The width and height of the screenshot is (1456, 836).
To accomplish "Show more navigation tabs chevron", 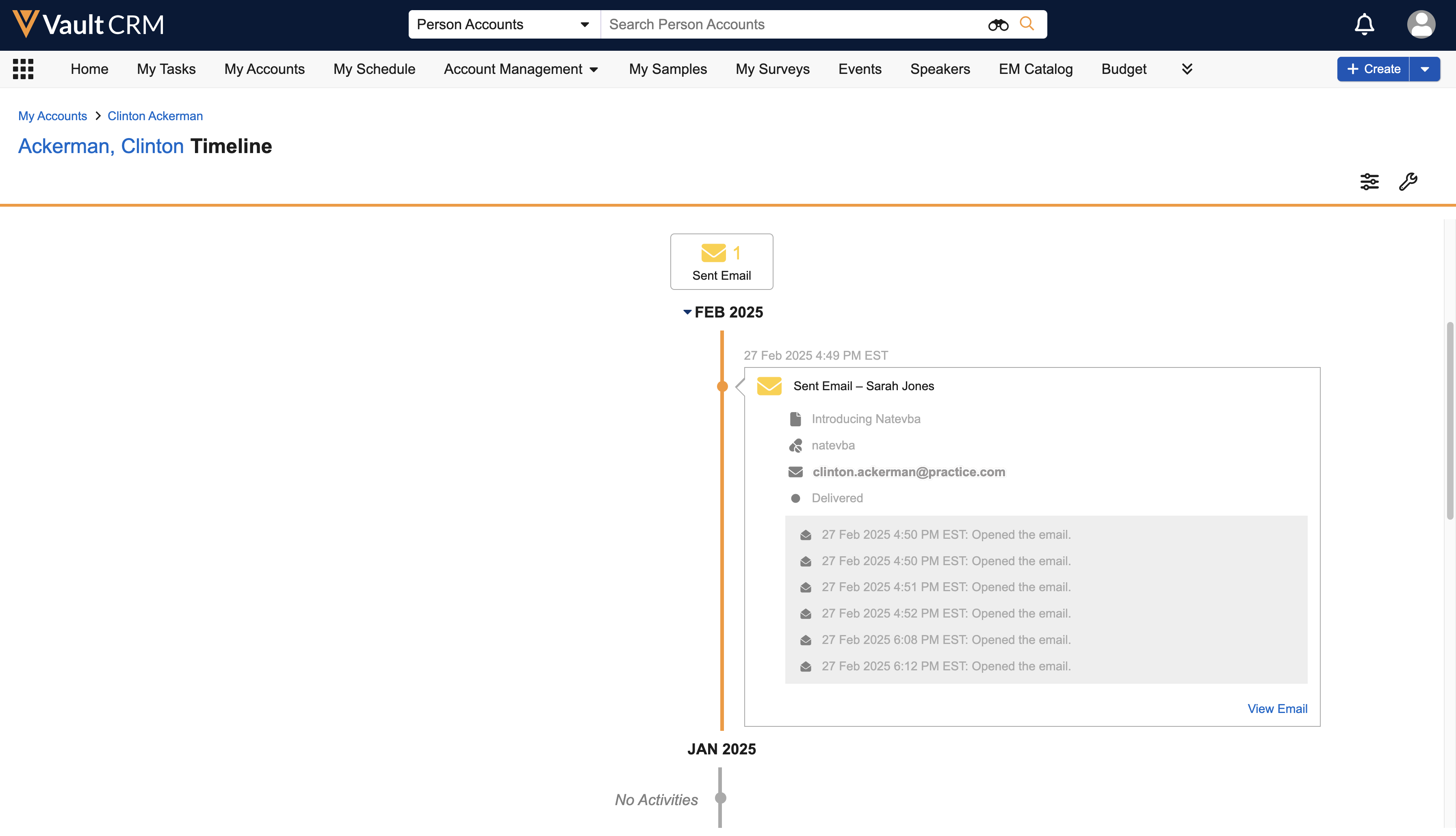I will tap(1187, 69).
